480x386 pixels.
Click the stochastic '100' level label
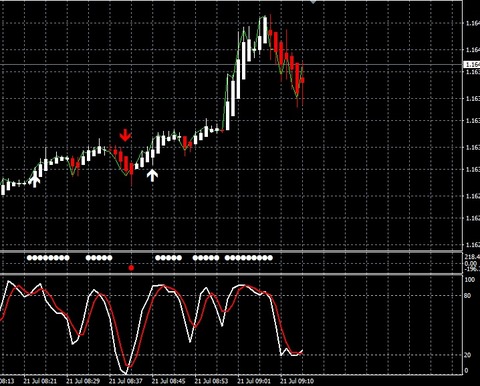470,280
